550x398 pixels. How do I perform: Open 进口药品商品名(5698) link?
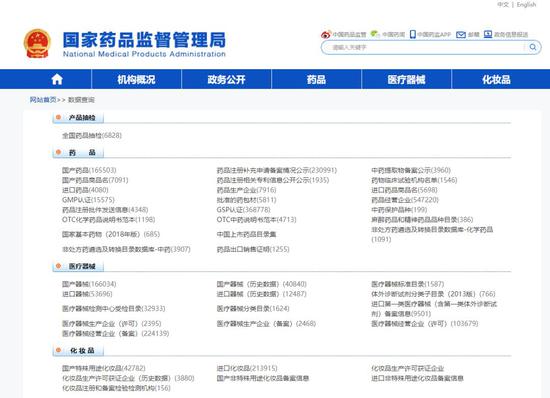coord(404,190)
